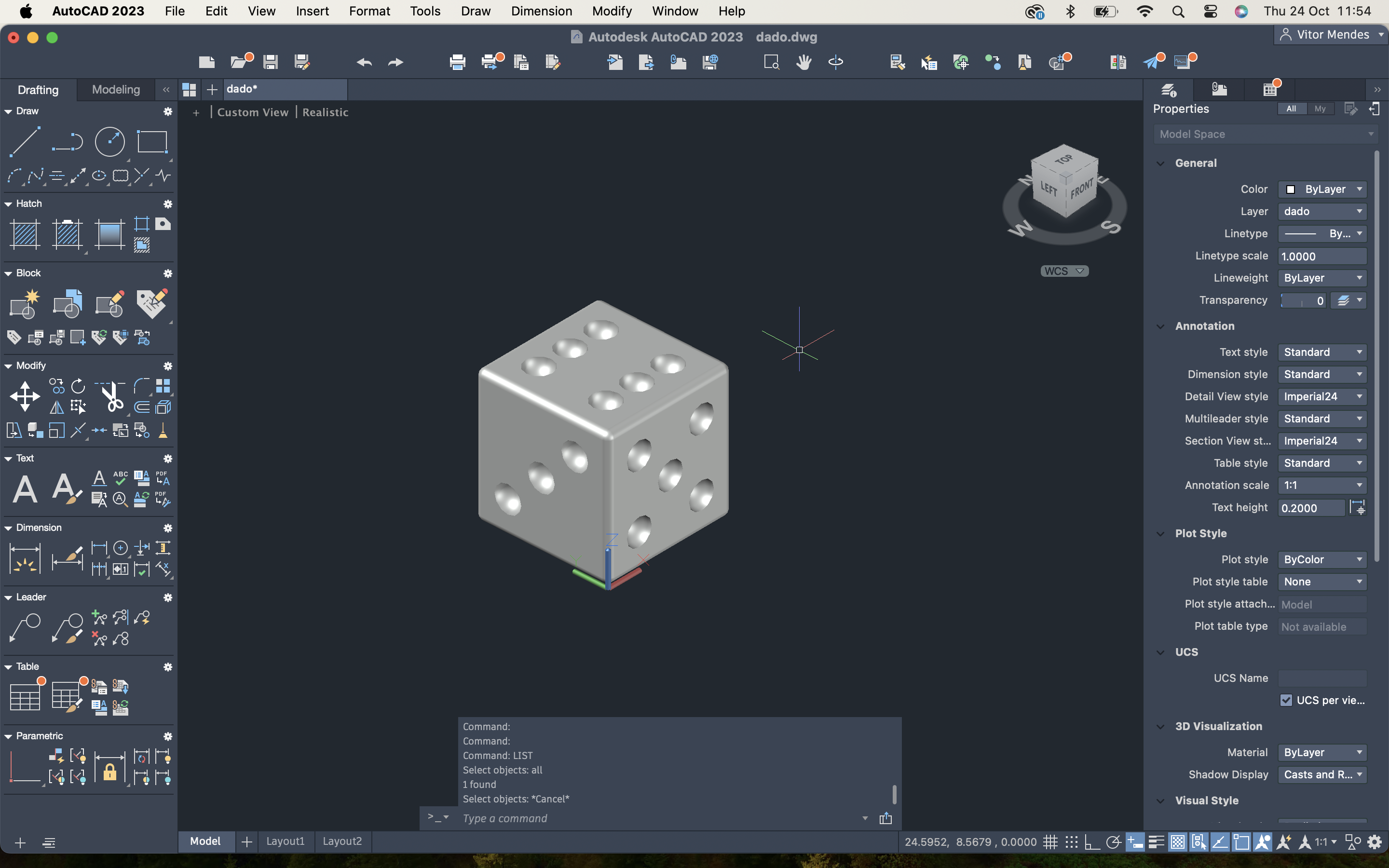Viewport: 1389px width, 868px height.
Task: Activate the Pan hand tool
Action: coord(803,62)
